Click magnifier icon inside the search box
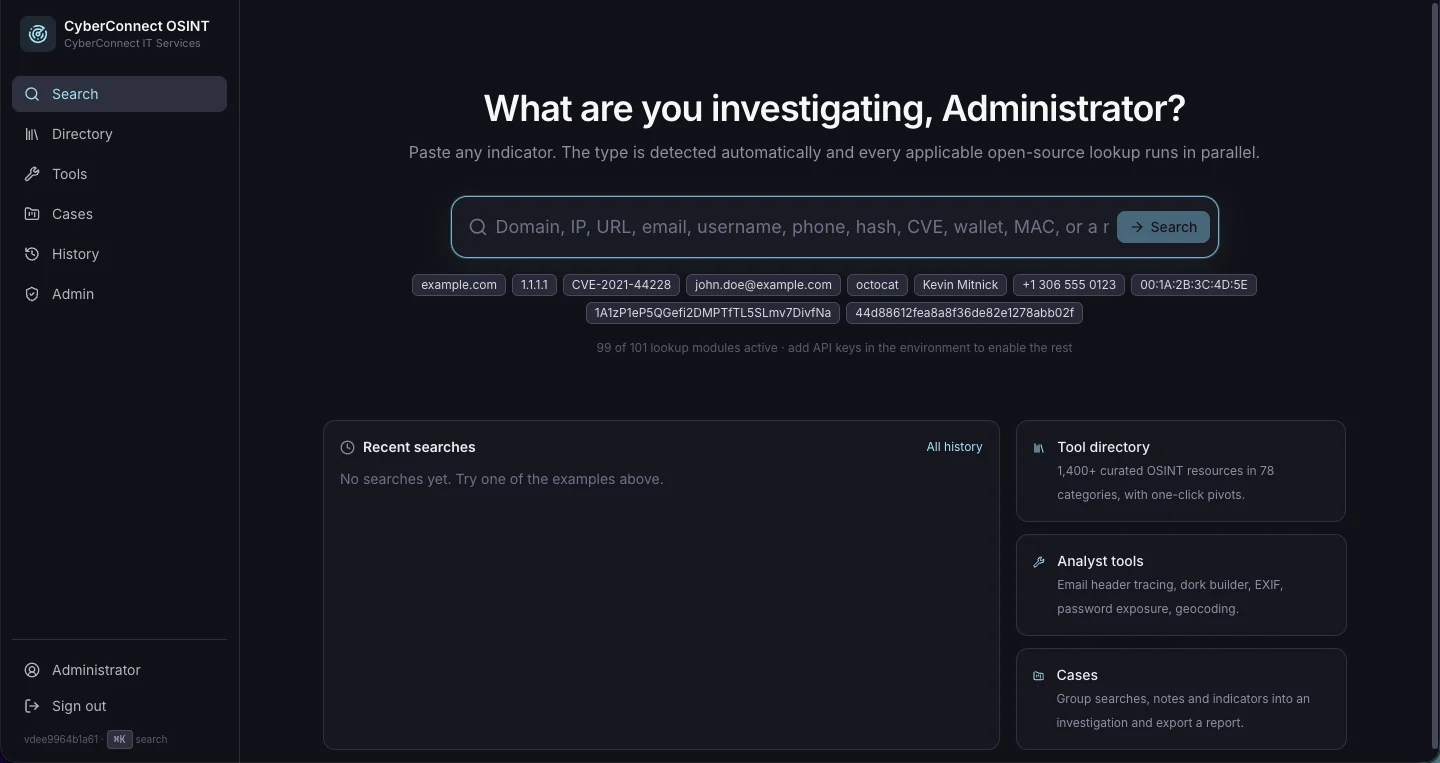This screenshot has width=1440, height=763. (478, 227)
